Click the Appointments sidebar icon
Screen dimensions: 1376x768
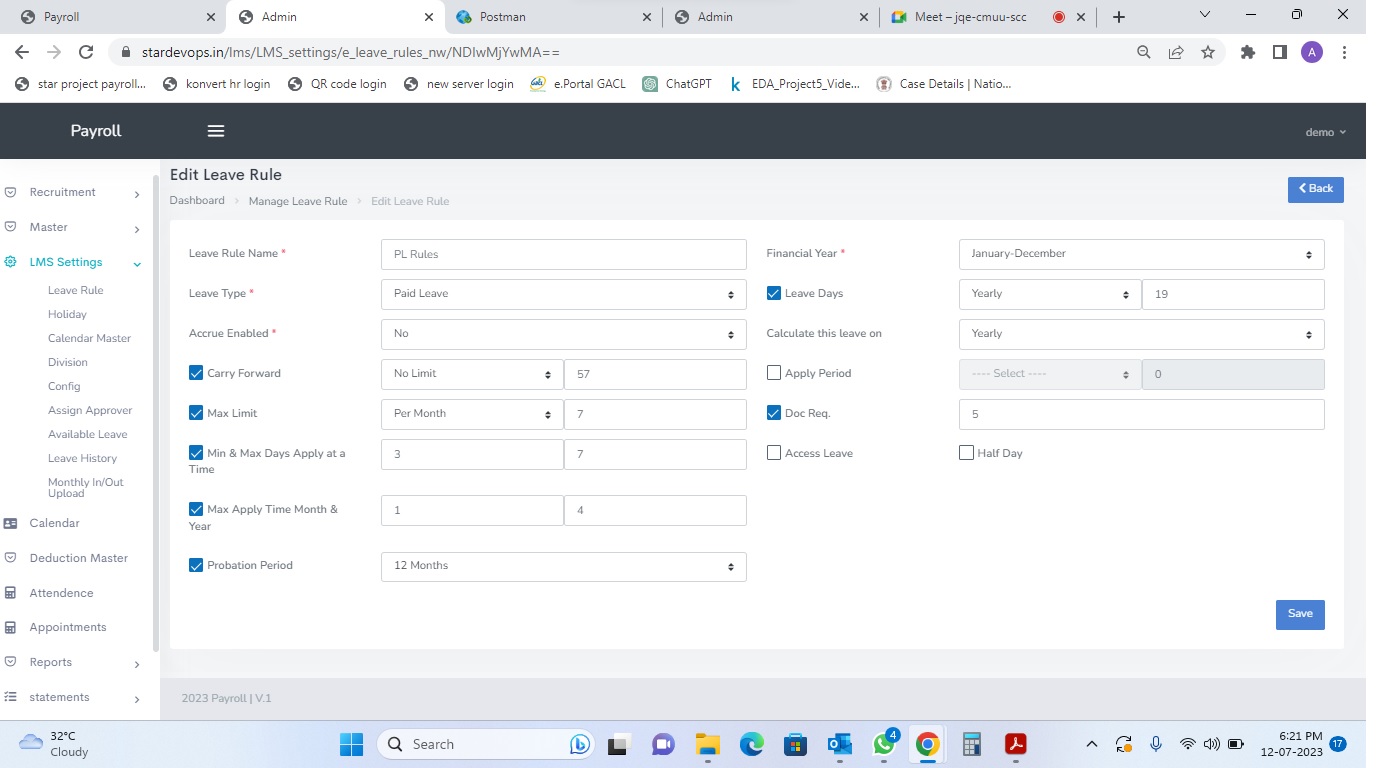[x=11, y=627]
